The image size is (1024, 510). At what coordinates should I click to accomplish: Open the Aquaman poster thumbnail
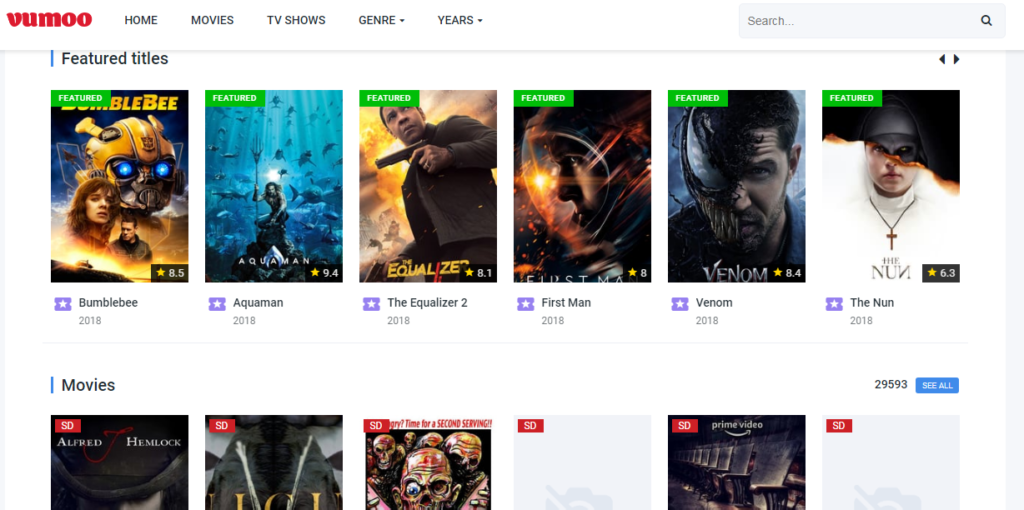(274, 186)
